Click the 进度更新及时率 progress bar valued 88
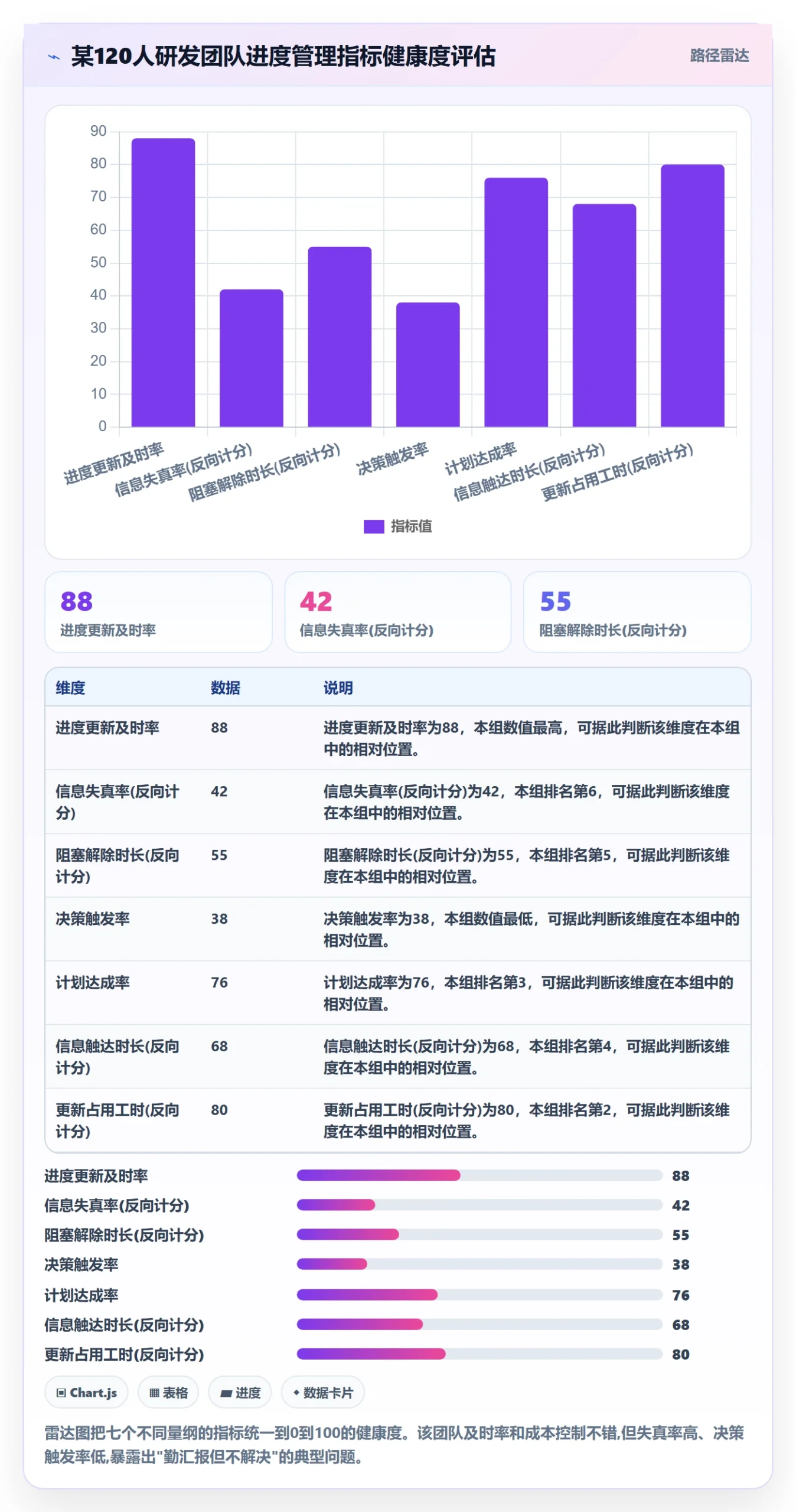The height and width of the screenshot is (1512, 796). coord(479,1175)
